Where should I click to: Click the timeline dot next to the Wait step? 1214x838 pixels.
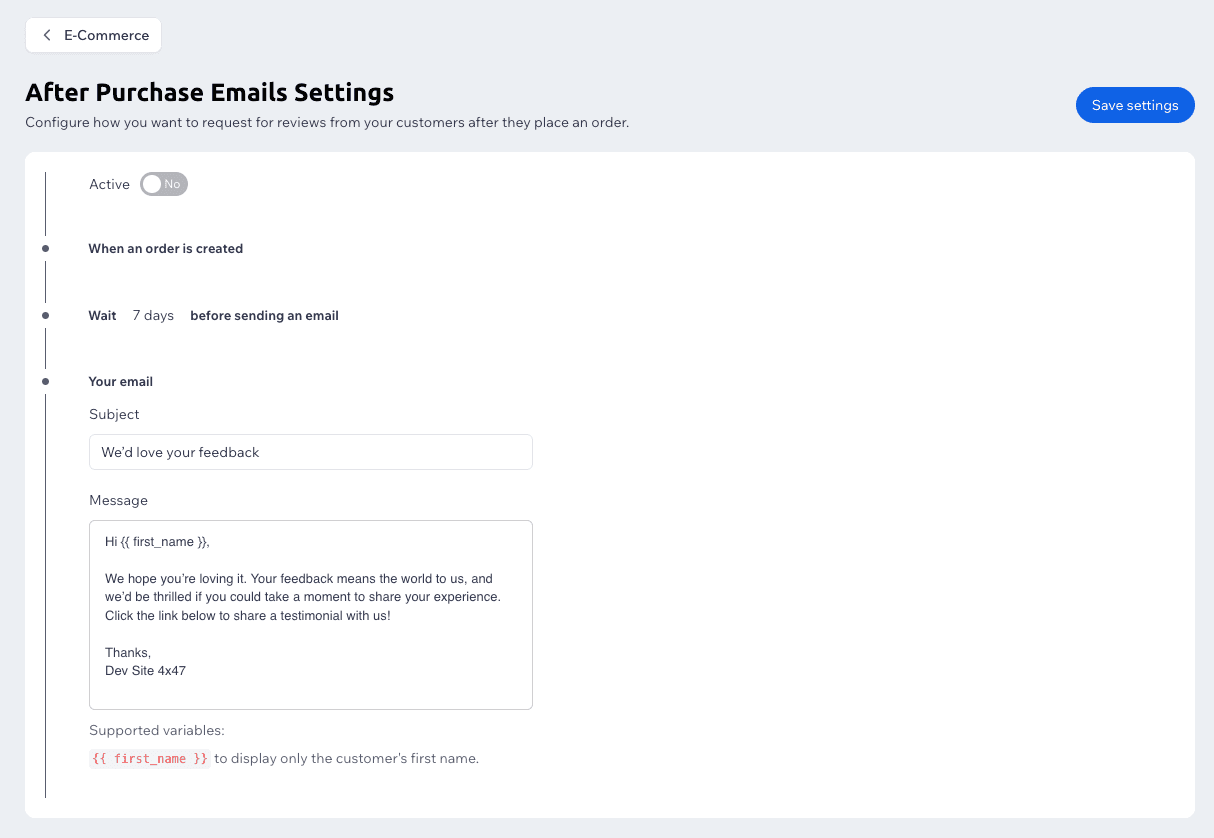(47, 314)
